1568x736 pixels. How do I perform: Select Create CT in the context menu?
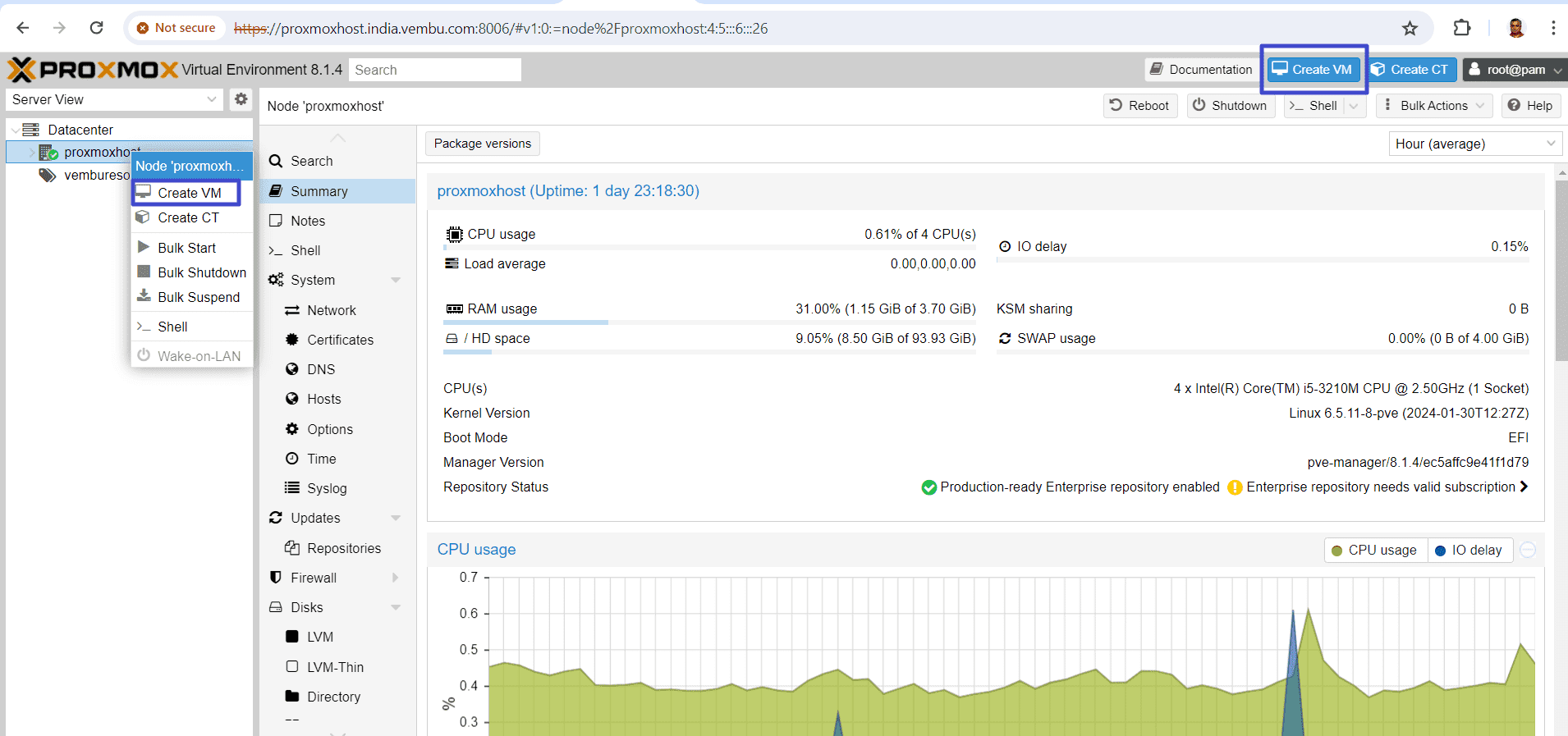192,217
